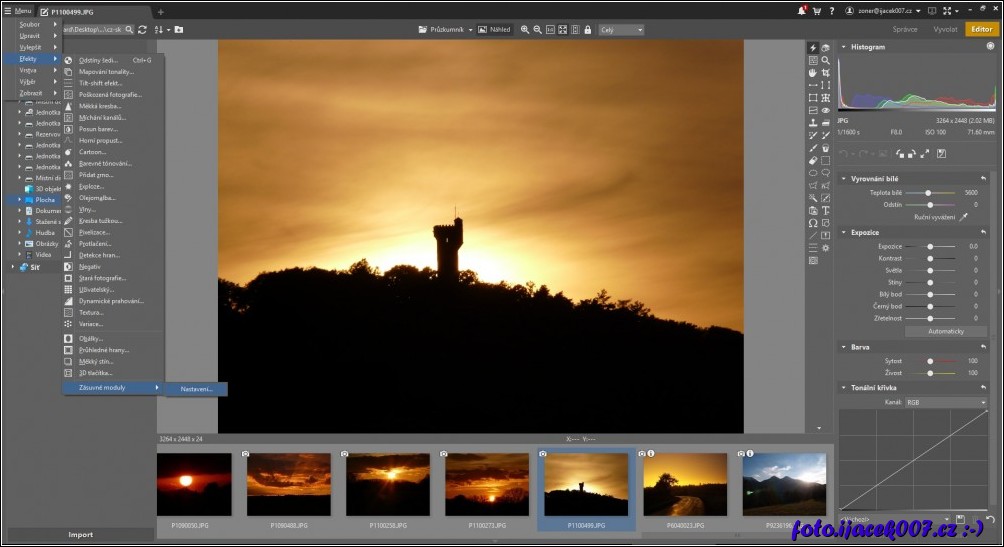The height and width of the screenshot is (547, 1004).
Task: Click the shopping cart icon
Action: coord(817,11)
